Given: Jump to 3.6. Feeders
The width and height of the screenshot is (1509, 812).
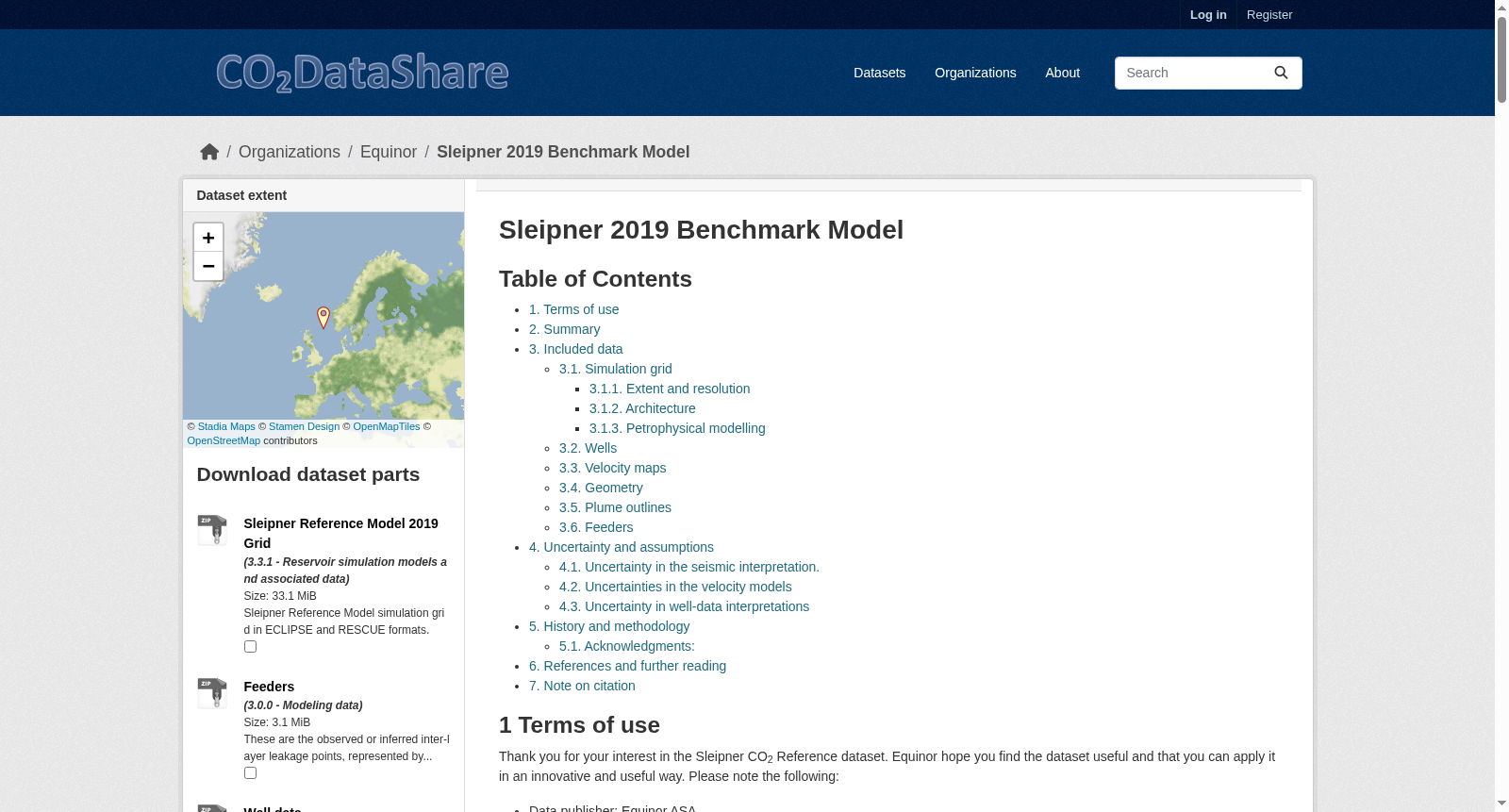Looking at the screenshot, I should [596, 527].
